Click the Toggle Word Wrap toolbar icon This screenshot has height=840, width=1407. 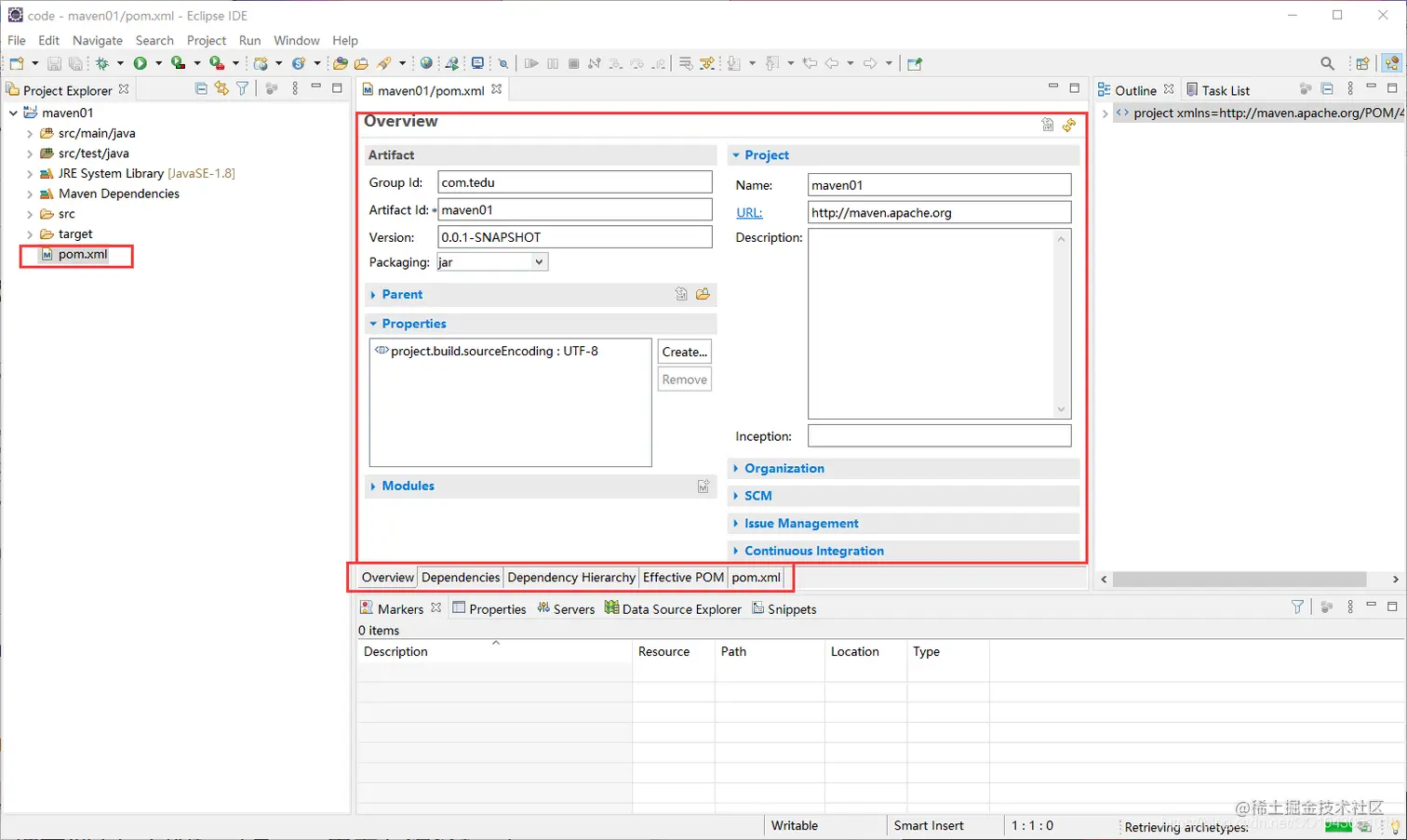(686, 63)
